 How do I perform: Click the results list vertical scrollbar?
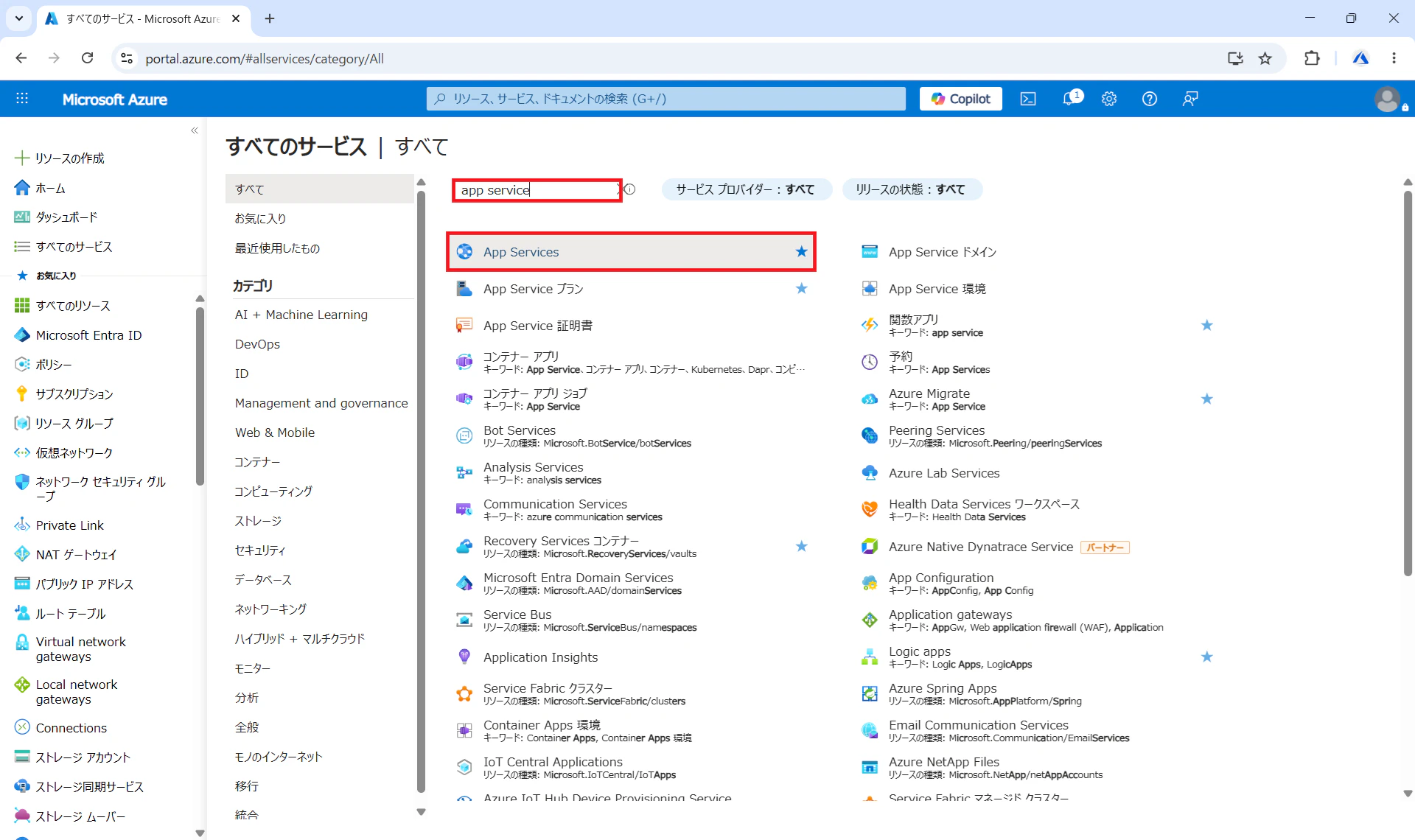pyautogui.click(x=1408, y=383)
